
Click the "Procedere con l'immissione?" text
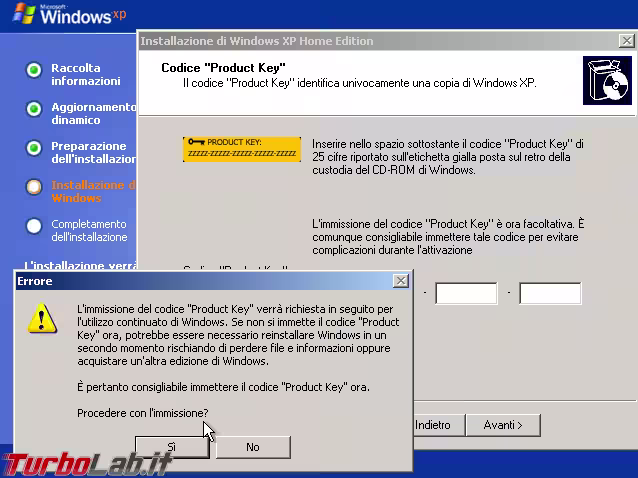(142, 413)
